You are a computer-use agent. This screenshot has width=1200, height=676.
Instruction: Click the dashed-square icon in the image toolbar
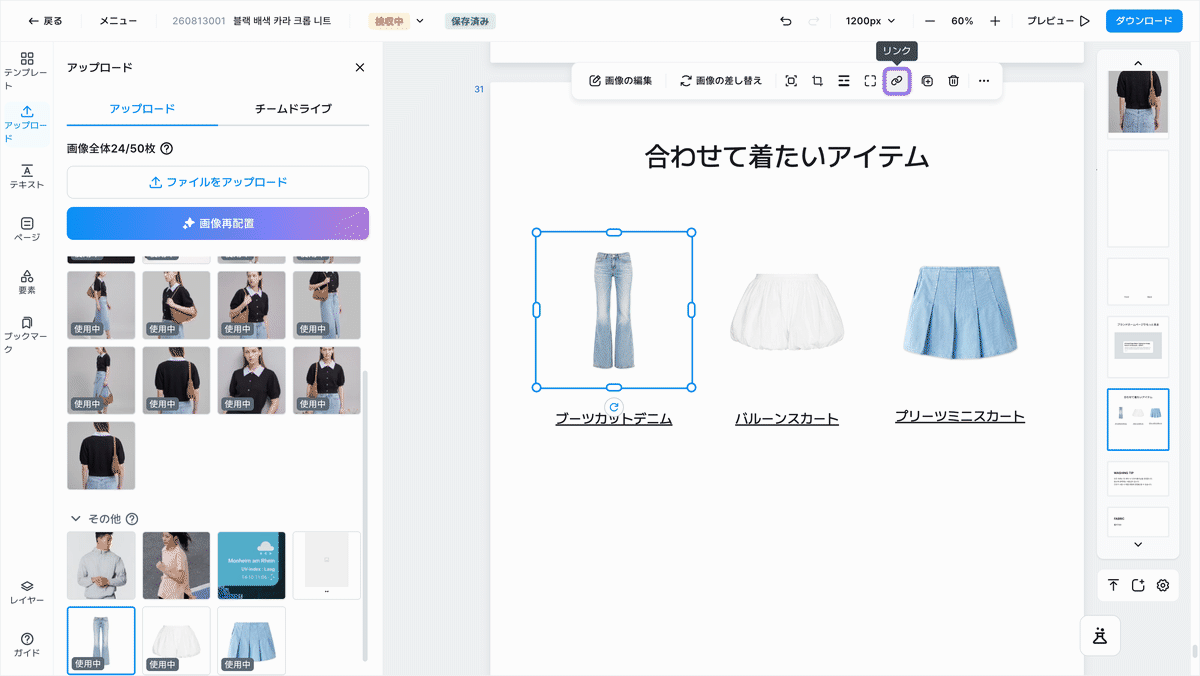click(x=870, y=81)
